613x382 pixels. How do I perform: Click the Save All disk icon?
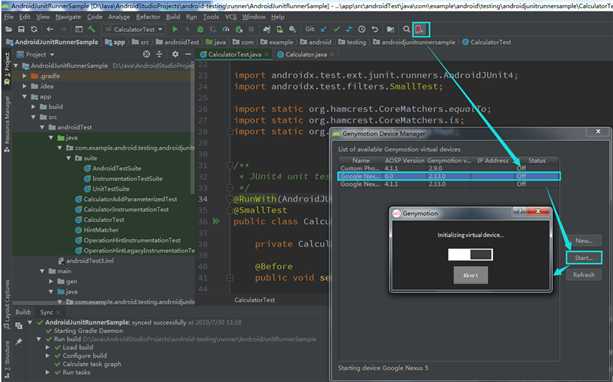[21, 29]
